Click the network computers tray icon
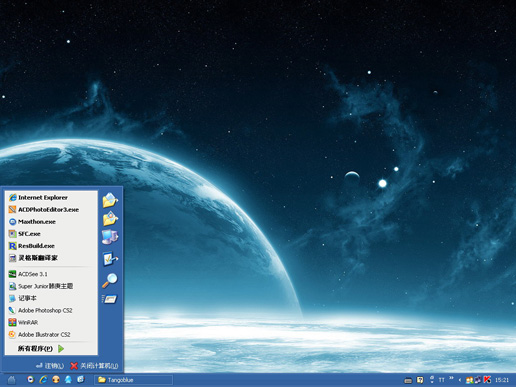Screen dimensions: 516x387 pos(478,380)
